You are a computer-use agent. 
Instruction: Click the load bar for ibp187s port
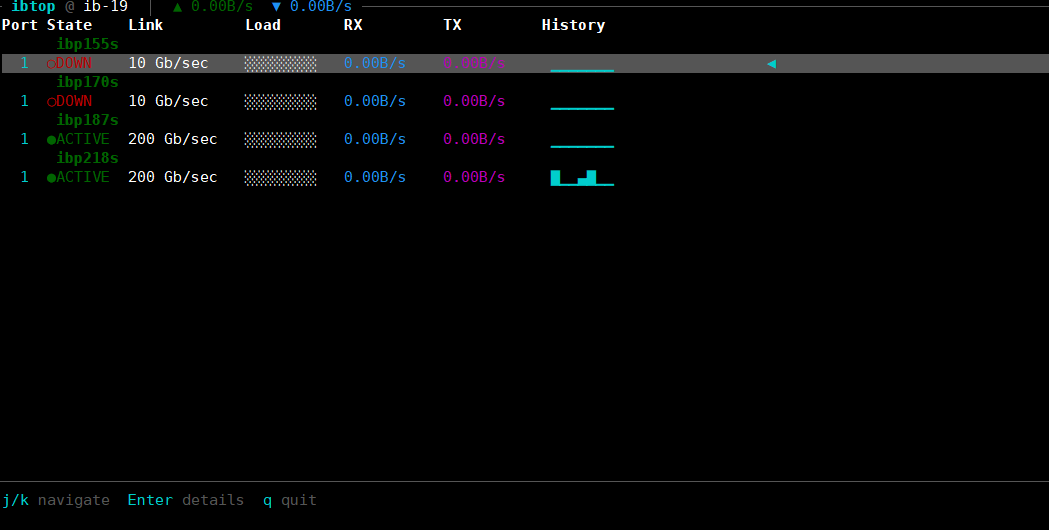[280, 140]
